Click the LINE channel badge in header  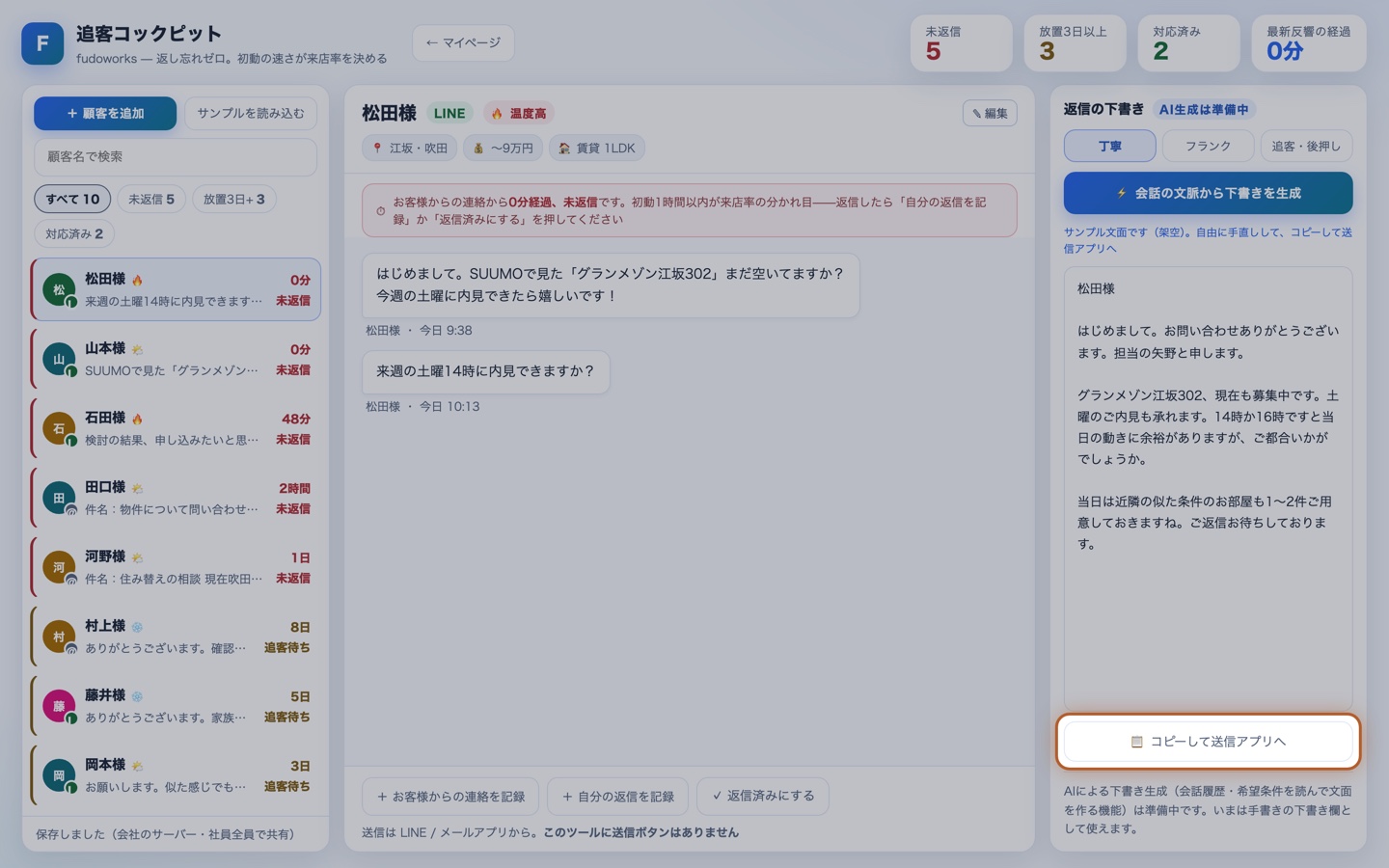click(x=449, y=113)
